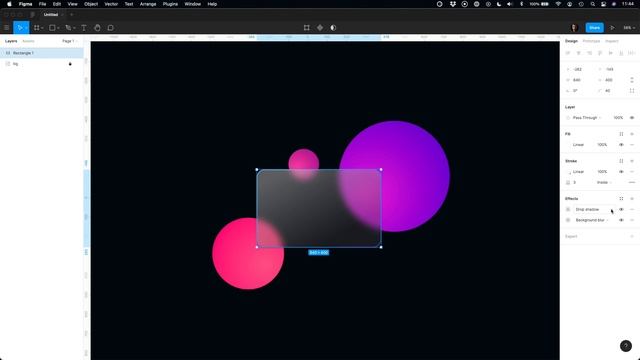This screenshot has height=360, width=640.
Task: Click the Effect styles four-dot icon
Action: pyautogui.click(x=621, y=198)
